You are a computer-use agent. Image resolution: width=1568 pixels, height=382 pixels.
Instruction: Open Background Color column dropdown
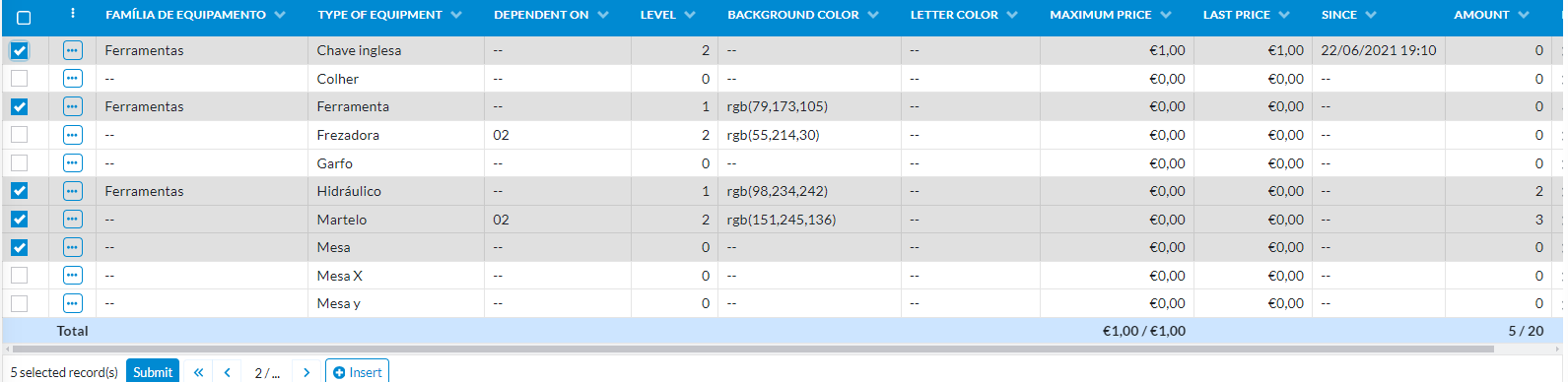[873, 15]
